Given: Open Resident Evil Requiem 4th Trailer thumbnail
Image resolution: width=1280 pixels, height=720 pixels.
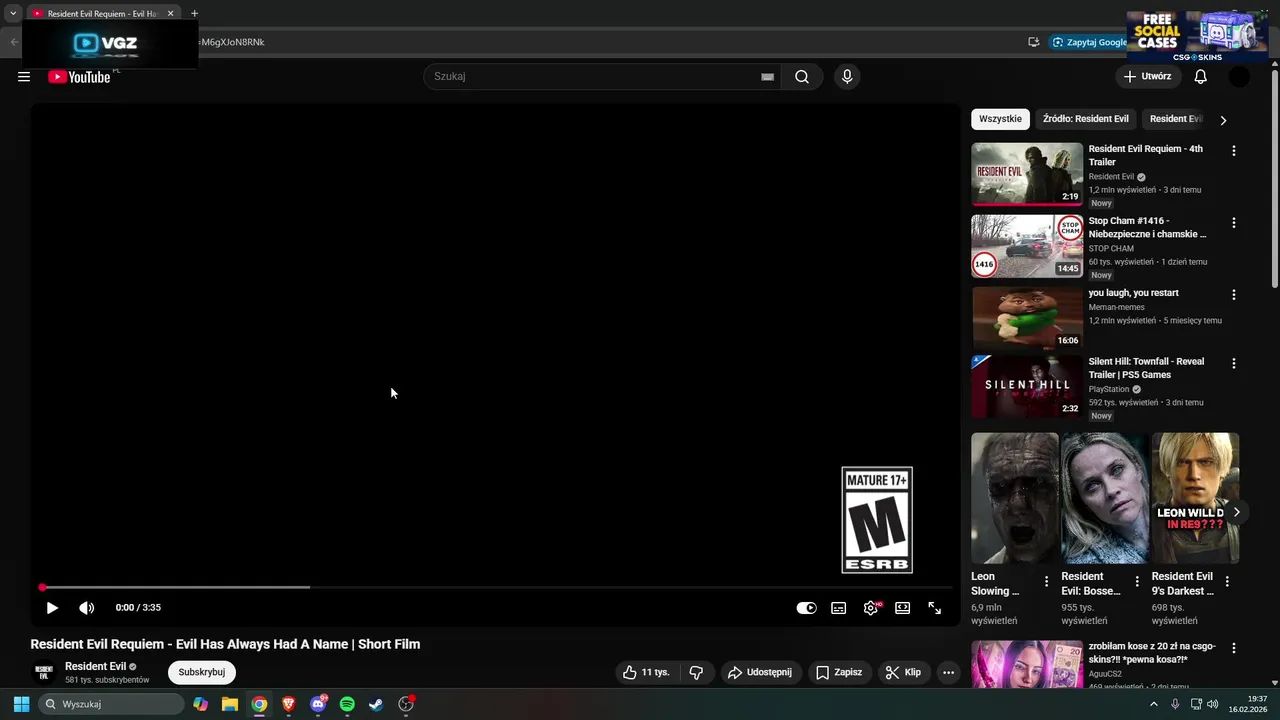Looking at the screenshot, I should pos(1027,174).
